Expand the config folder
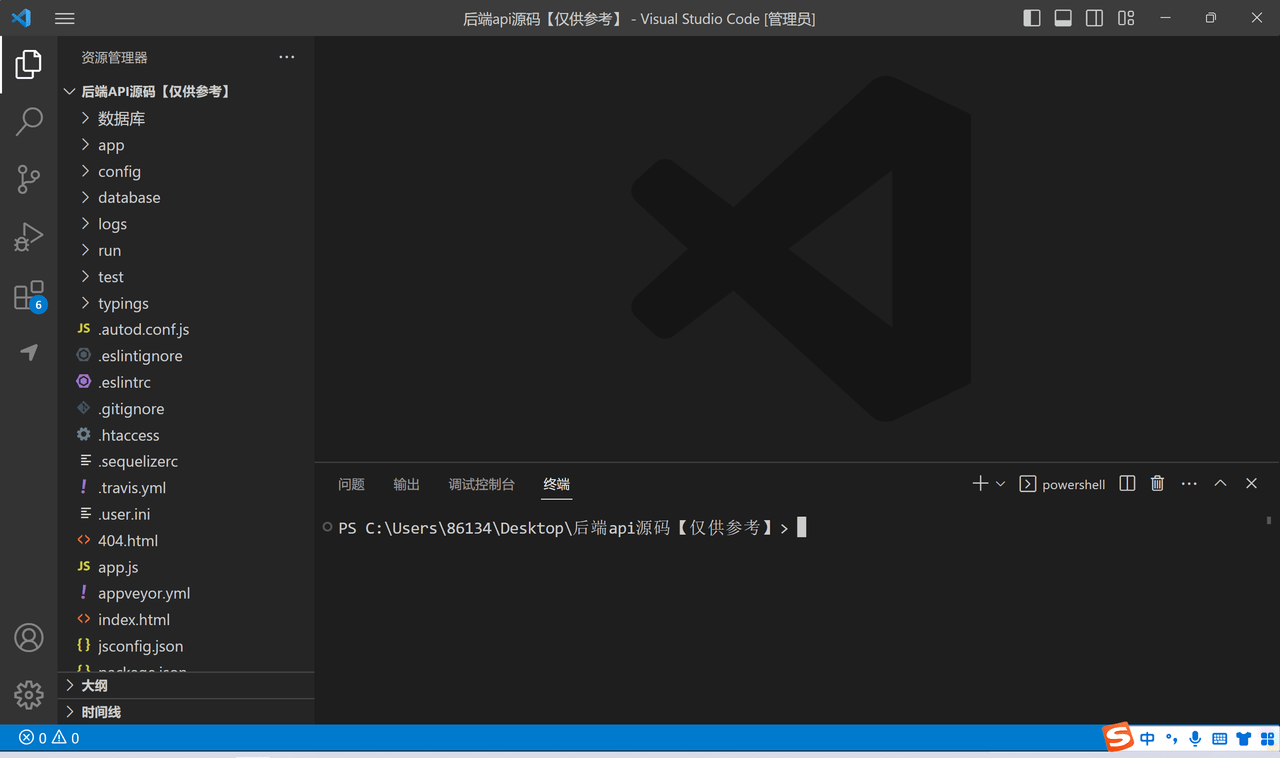This screenshot has width=1280, height=758. coord(186,171)
